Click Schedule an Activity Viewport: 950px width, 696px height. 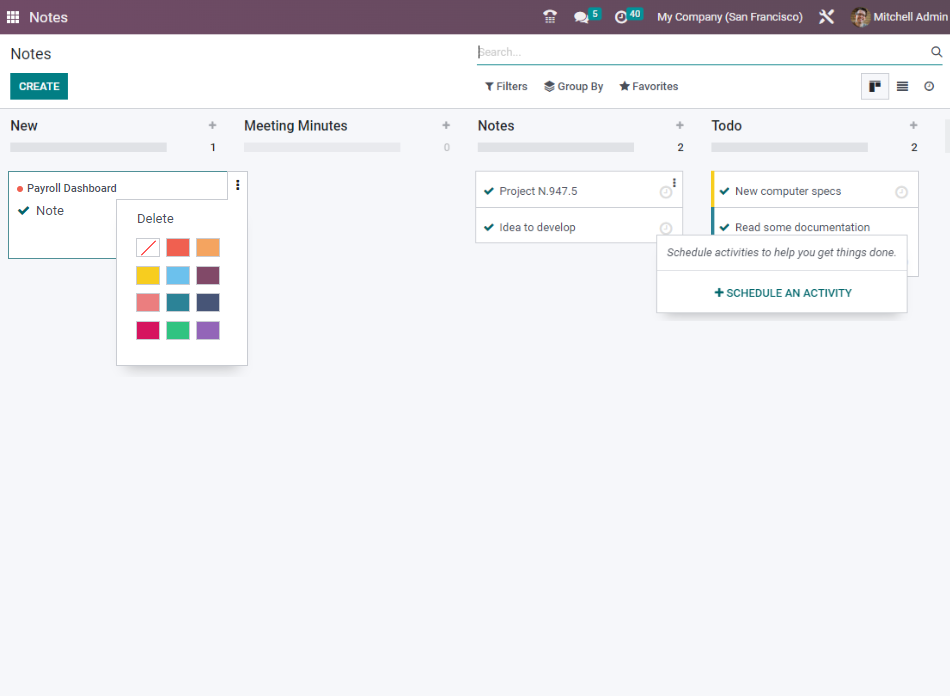tap(783, 293)
